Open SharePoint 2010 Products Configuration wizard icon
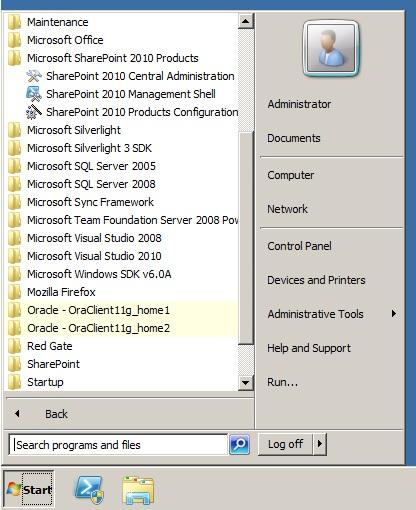The height and width of the screenshot is (510, 416). (x=34, y=112)
